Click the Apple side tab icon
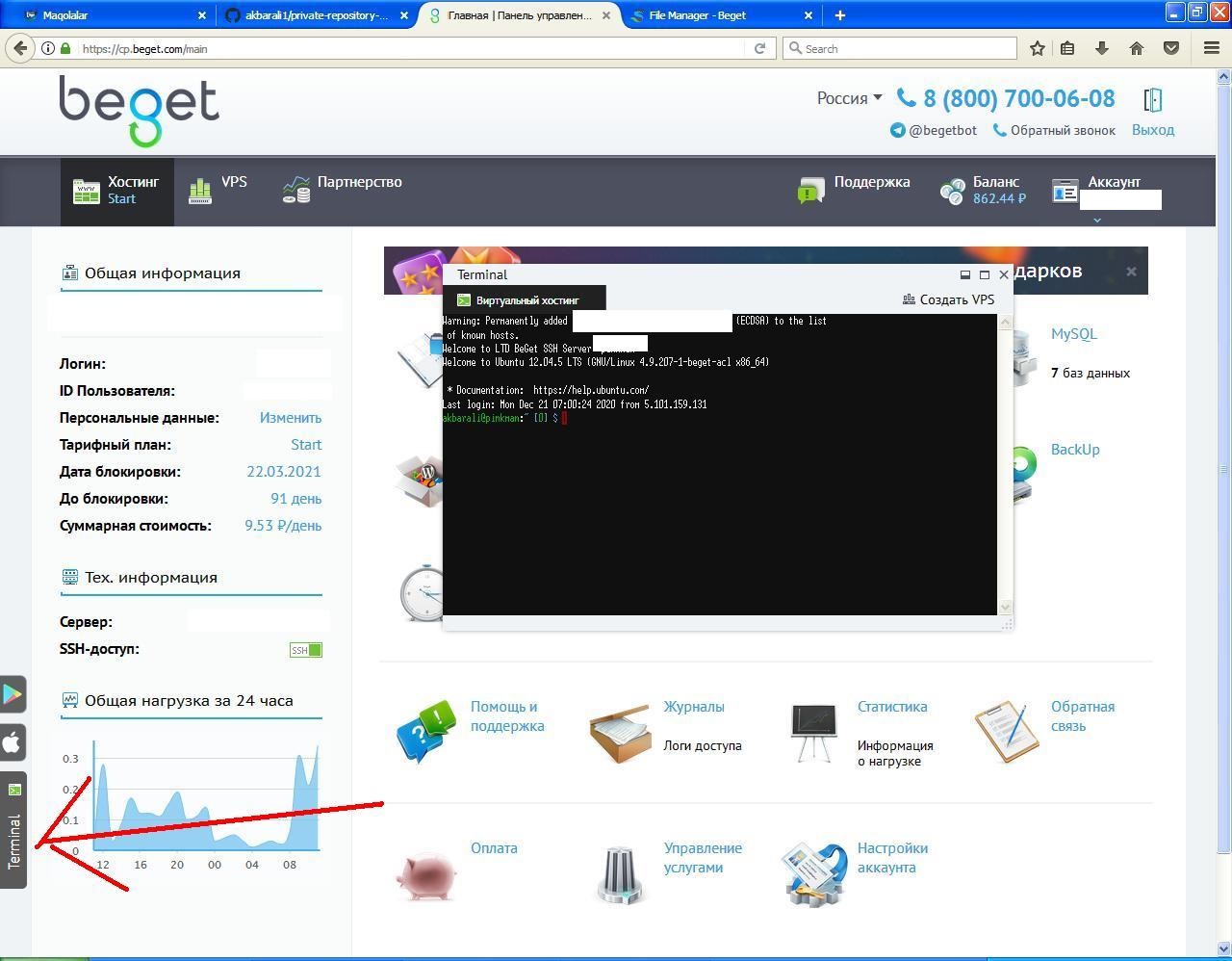The width and height of the screenshot is (1232, 961). (x=13, y=742)
